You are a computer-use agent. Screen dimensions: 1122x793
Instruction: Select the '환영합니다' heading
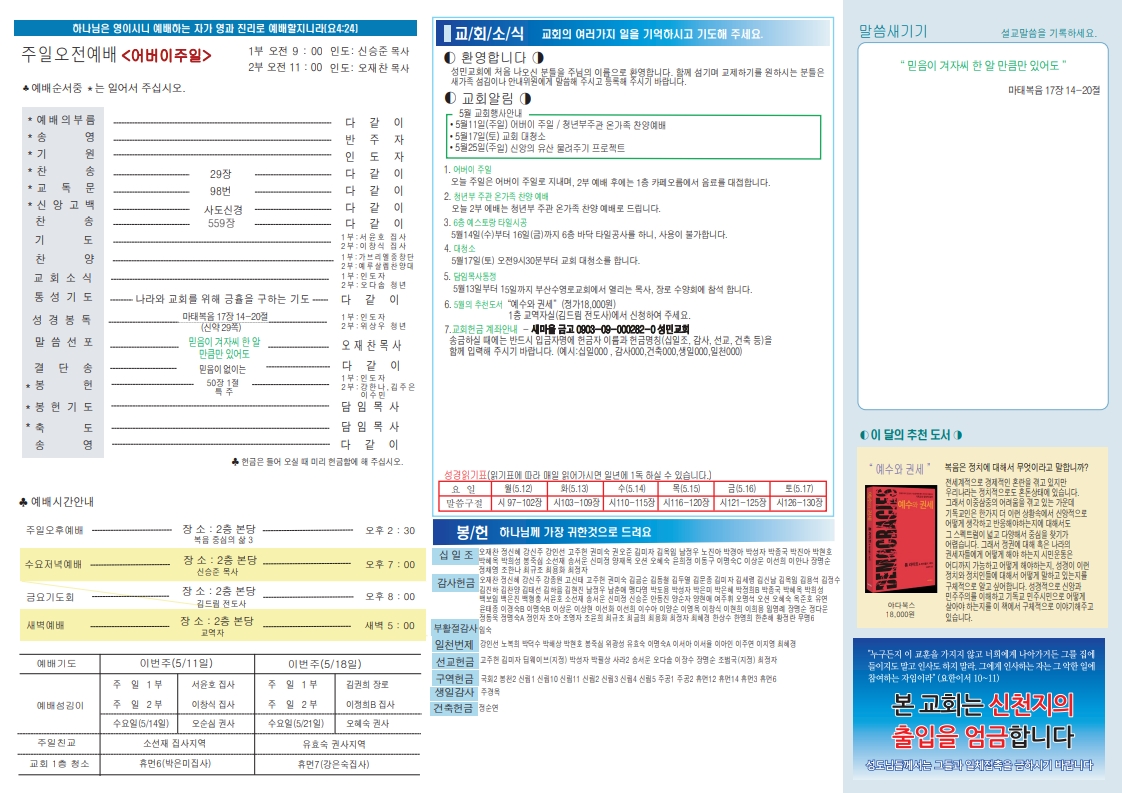pyautogui.click(x=494, y=57)
